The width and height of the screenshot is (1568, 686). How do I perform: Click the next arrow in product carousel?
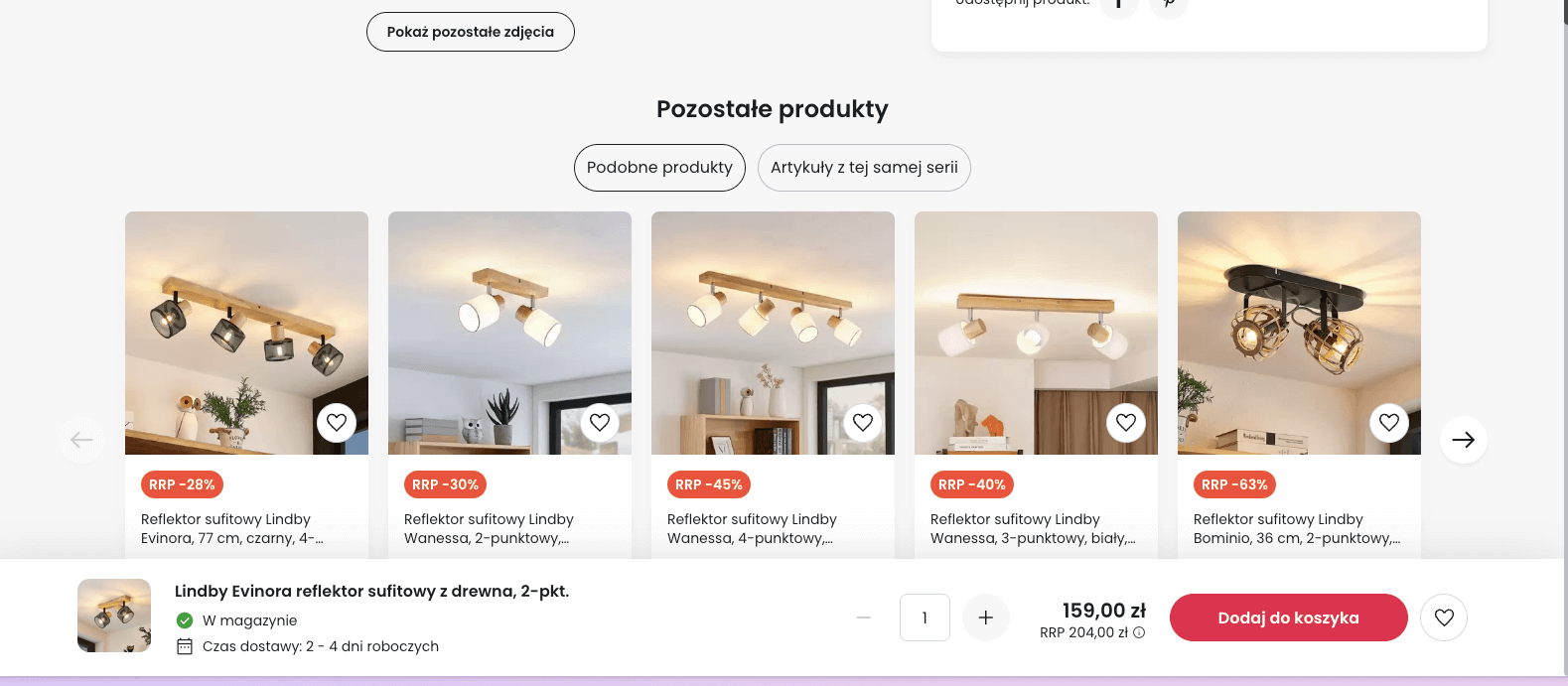pyautogui.click(x=1463, y=440)
